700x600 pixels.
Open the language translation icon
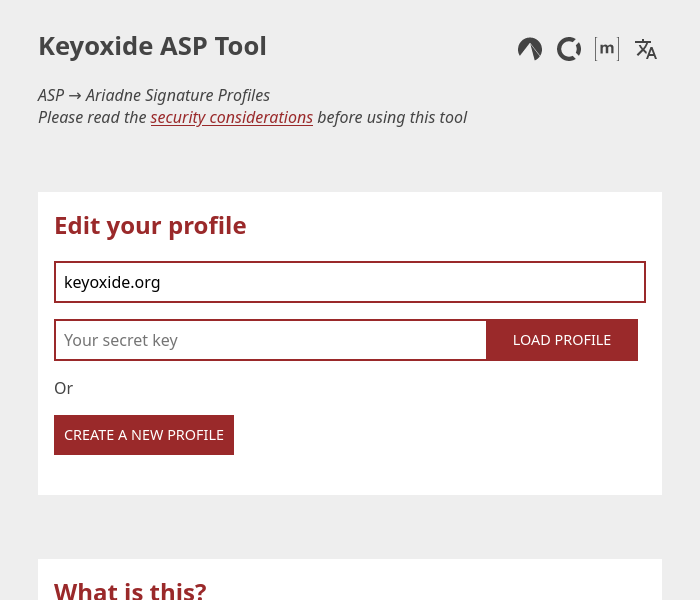(x=646, y=49)
